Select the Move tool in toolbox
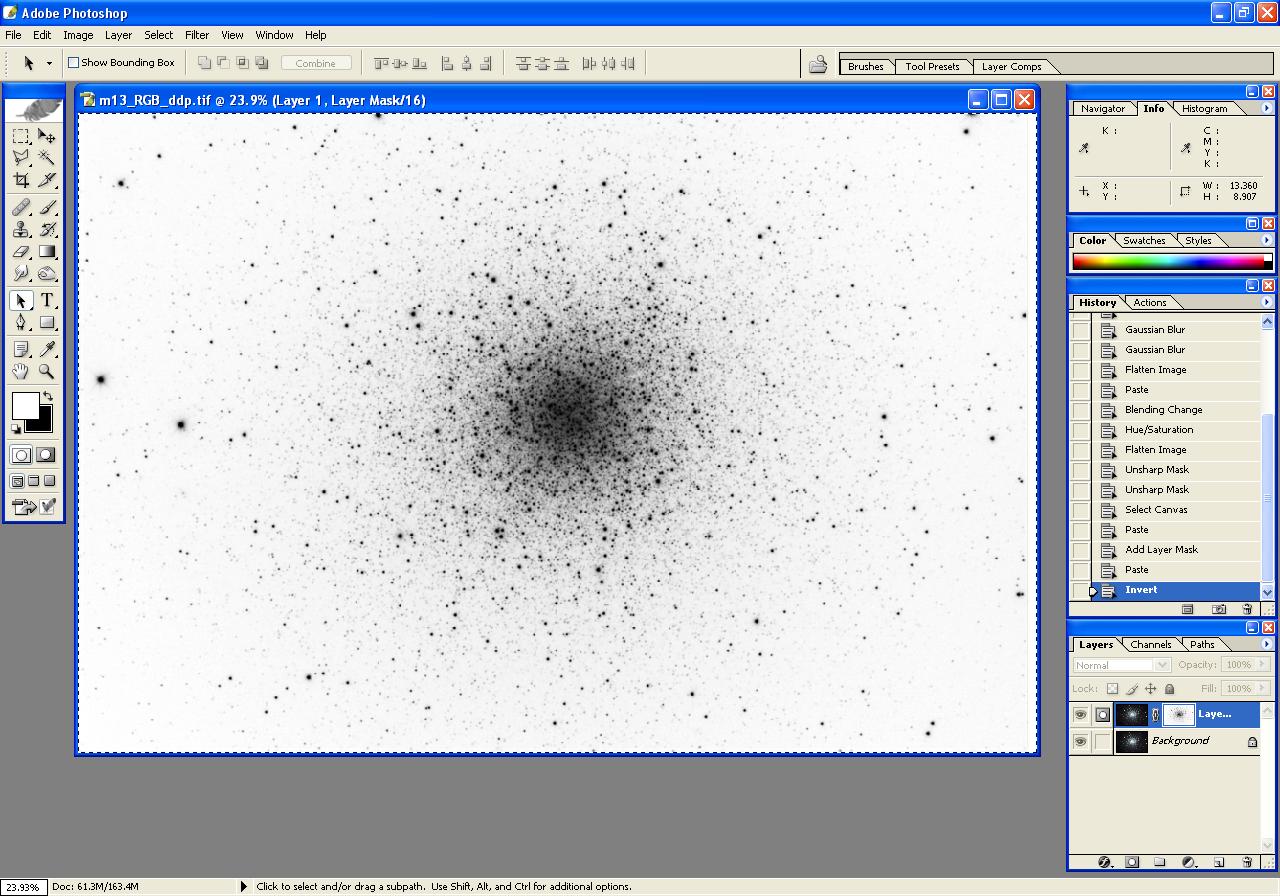The image size is (1280, 896). point(47,136)
